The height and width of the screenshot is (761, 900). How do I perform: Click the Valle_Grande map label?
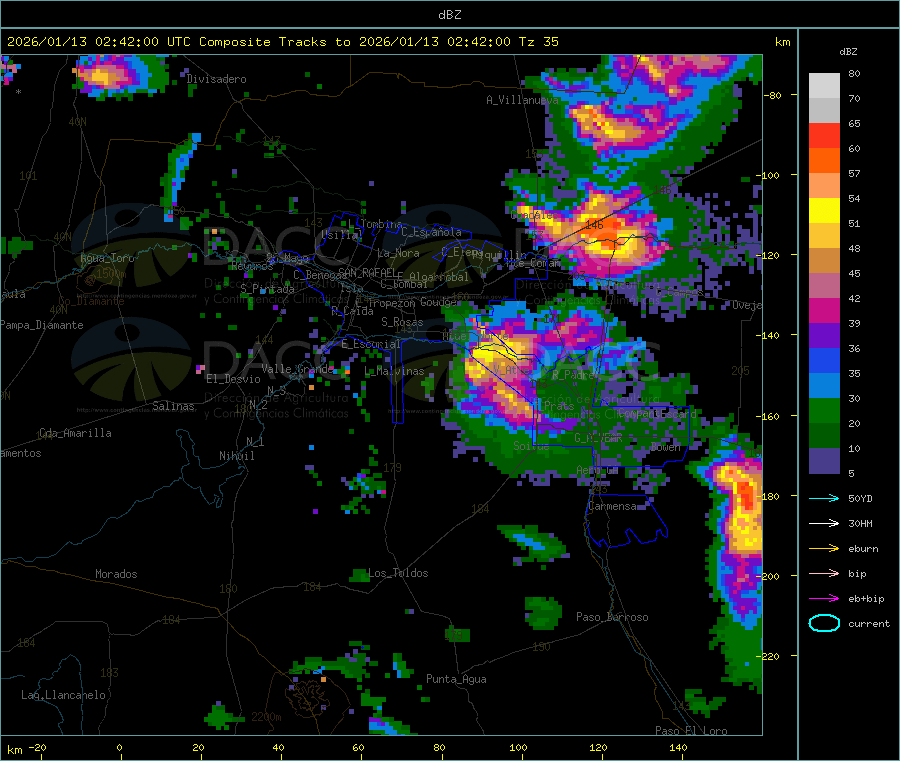(x=297, y=369)
